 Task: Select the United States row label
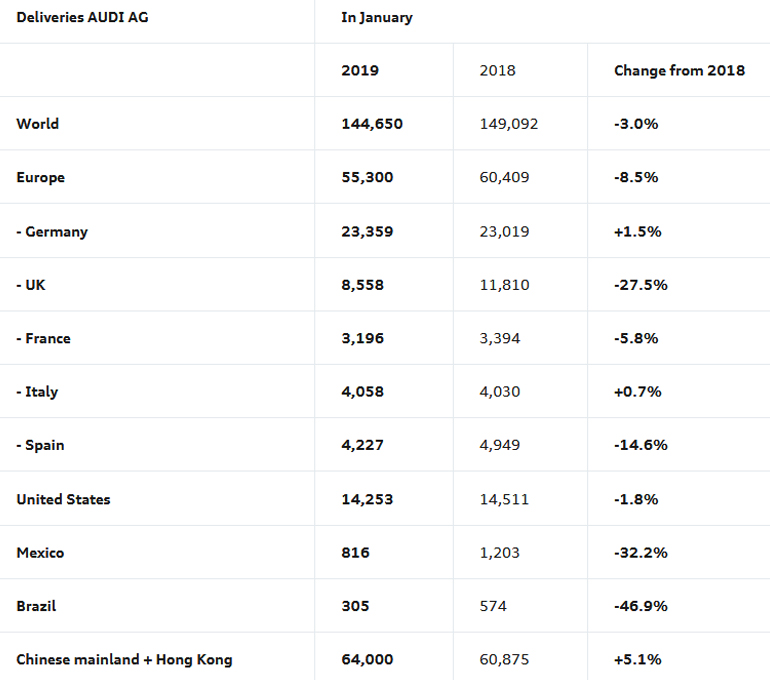point(64,499)
